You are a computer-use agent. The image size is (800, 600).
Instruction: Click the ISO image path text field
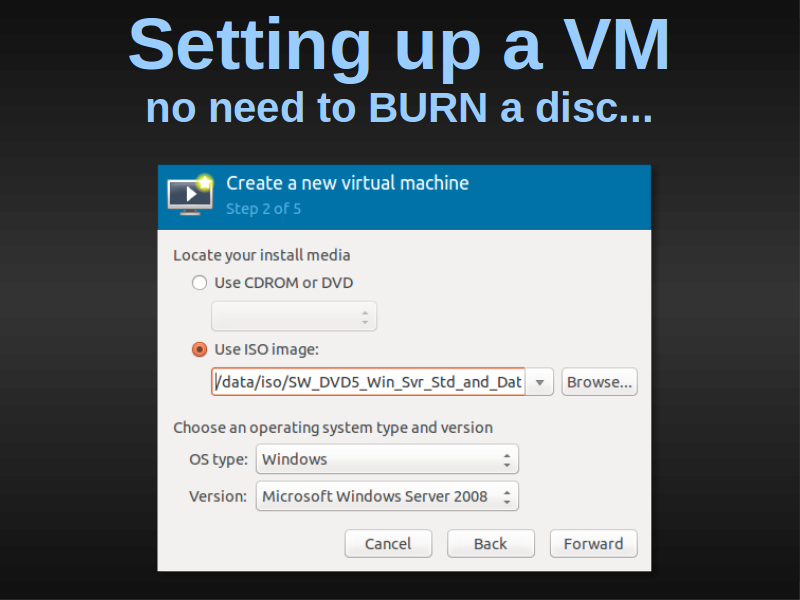click(368, 382)
